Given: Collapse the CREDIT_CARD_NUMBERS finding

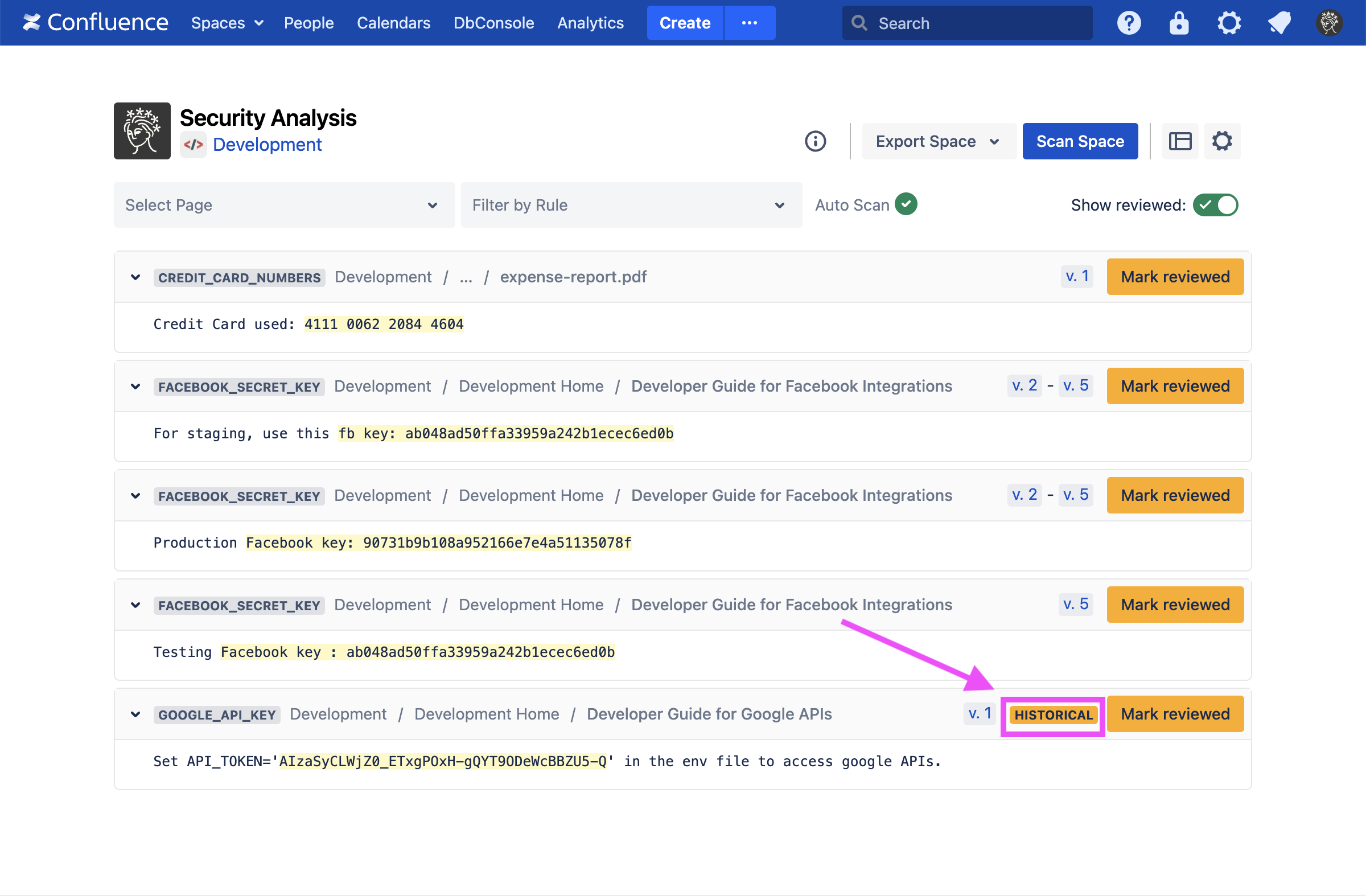Looking at the screenshot, I should point(135,277).
